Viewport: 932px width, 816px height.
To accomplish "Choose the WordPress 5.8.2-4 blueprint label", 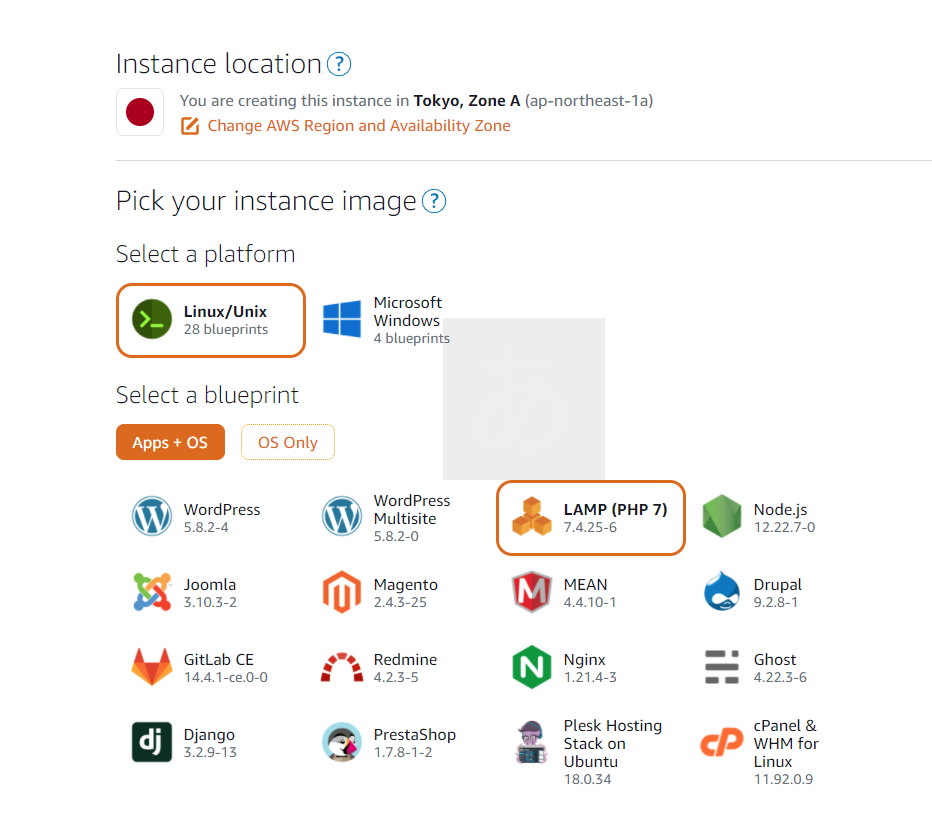I will pos(222,509).
